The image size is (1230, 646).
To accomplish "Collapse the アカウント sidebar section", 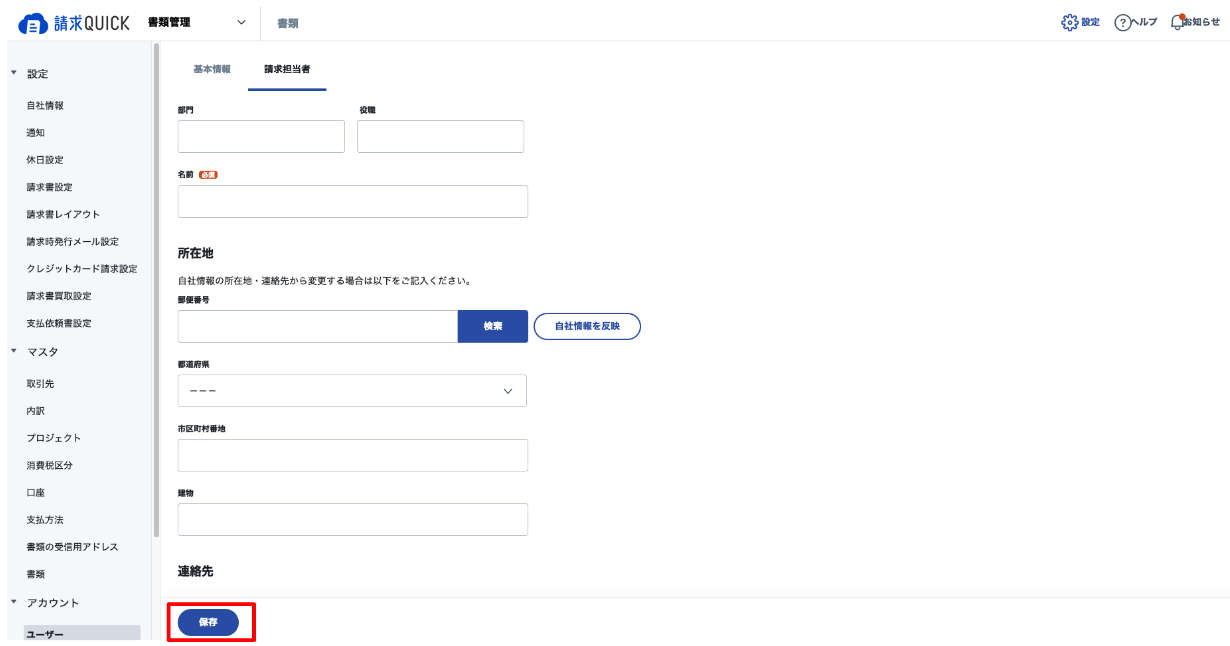I will click(x=14, y=603).
